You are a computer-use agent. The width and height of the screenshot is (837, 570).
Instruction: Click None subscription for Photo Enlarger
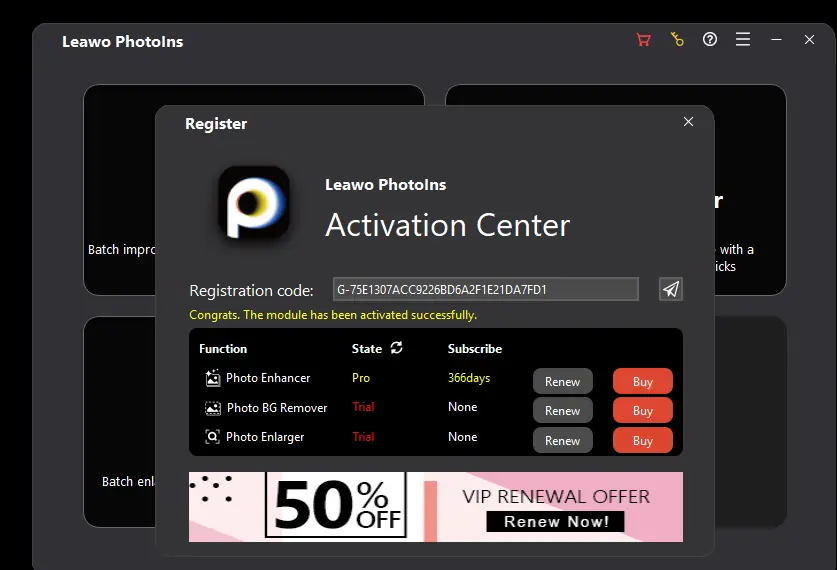click(462, 437)
